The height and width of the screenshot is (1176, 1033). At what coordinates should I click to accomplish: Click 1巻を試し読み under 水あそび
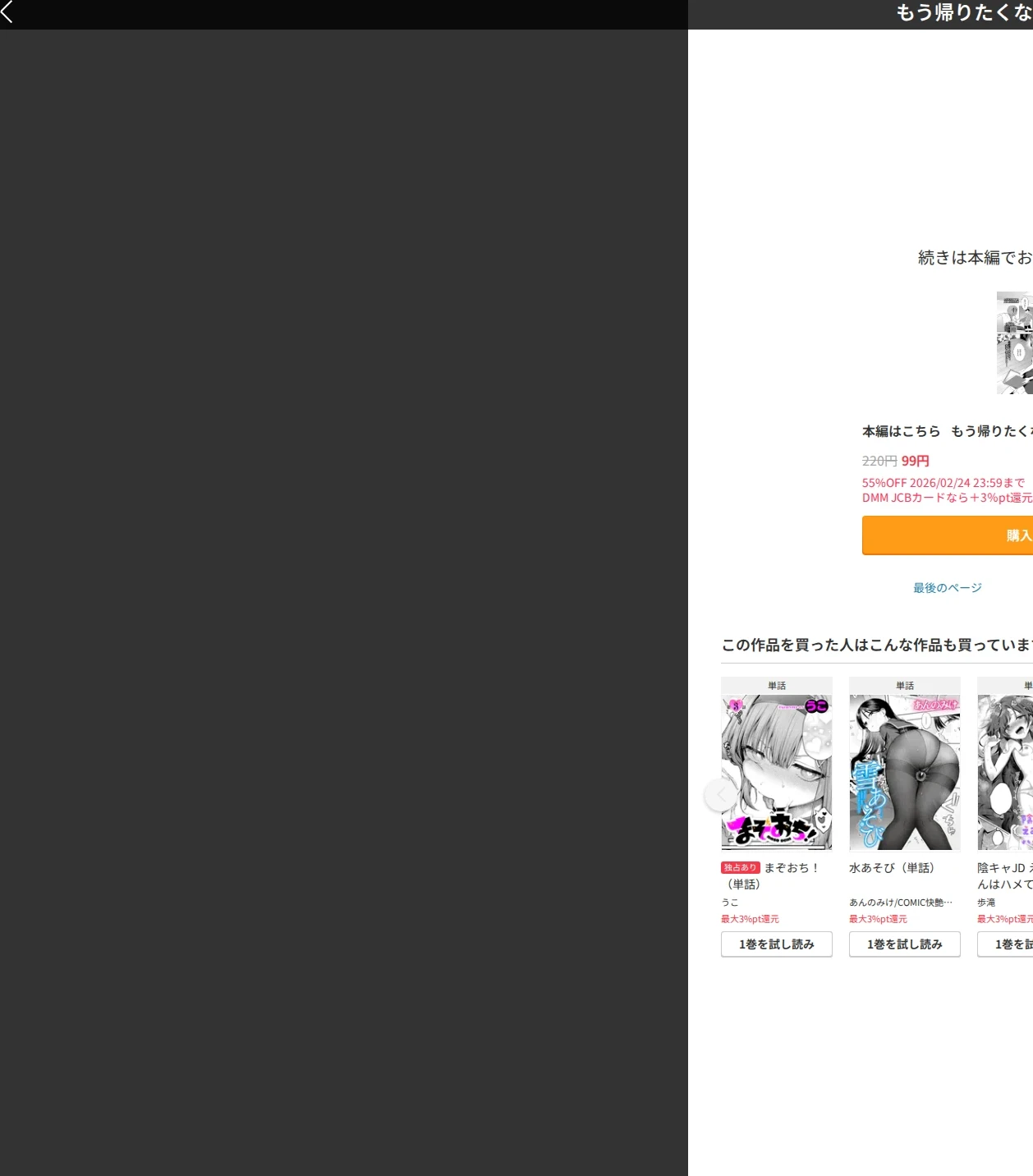pyautogui.click(x=905, y=944)
